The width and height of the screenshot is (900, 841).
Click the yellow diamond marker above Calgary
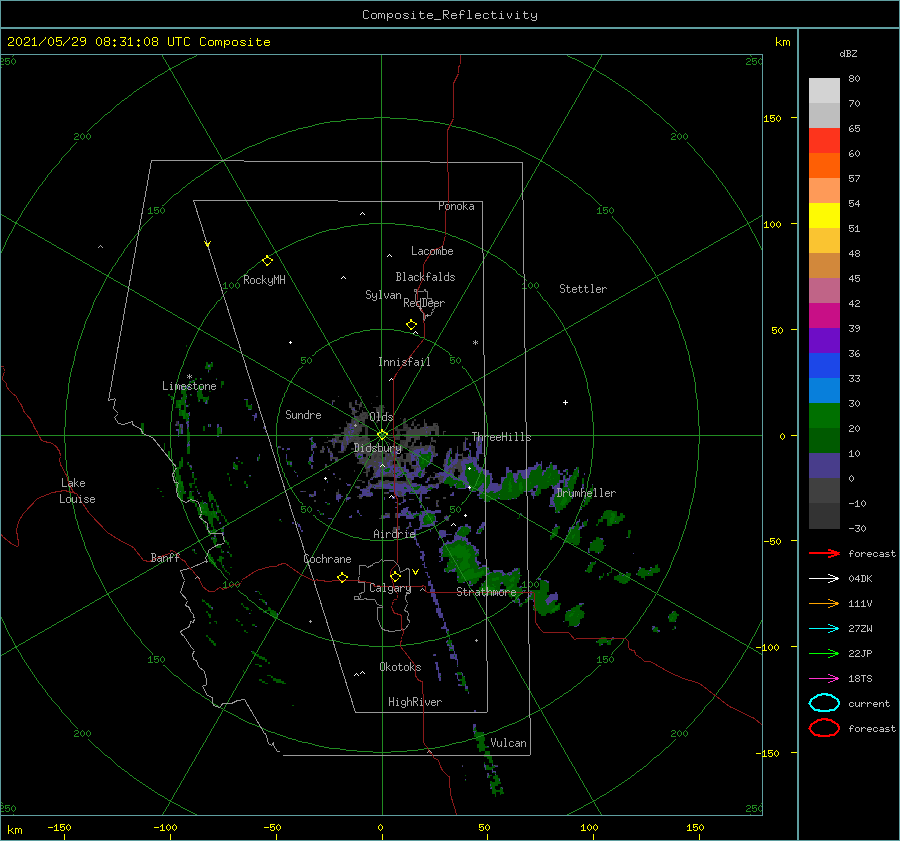click(x=395, y=576)
